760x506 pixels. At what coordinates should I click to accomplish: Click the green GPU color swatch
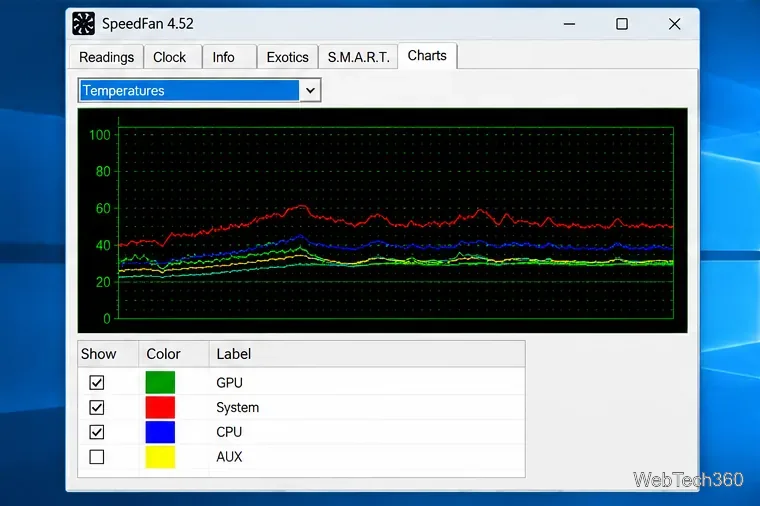coord(160,382)
